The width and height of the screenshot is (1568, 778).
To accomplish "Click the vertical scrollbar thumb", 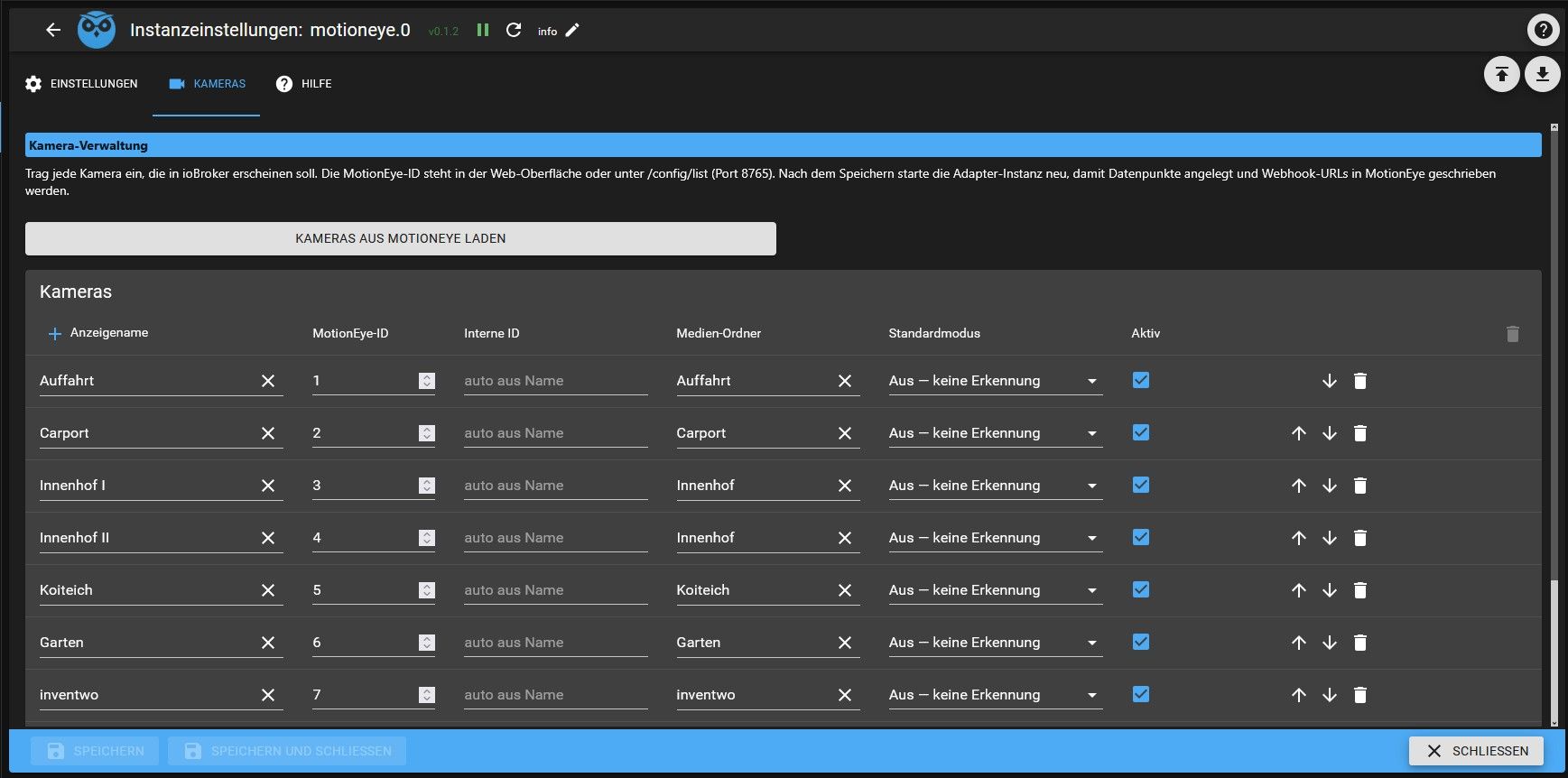I will pyautogui.click(x=1554, y=648).
